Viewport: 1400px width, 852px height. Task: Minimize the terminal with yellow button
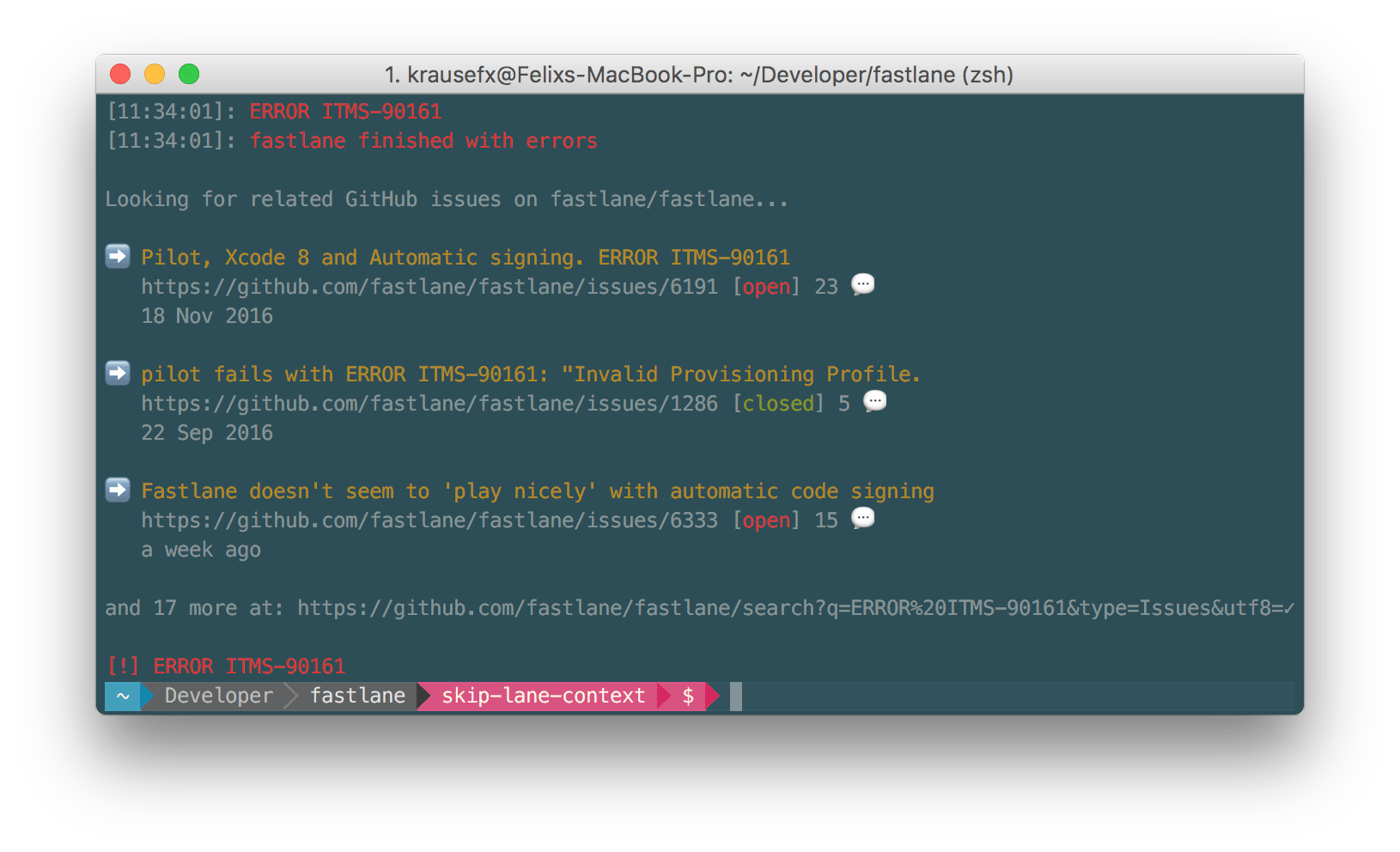coord(155,75)
